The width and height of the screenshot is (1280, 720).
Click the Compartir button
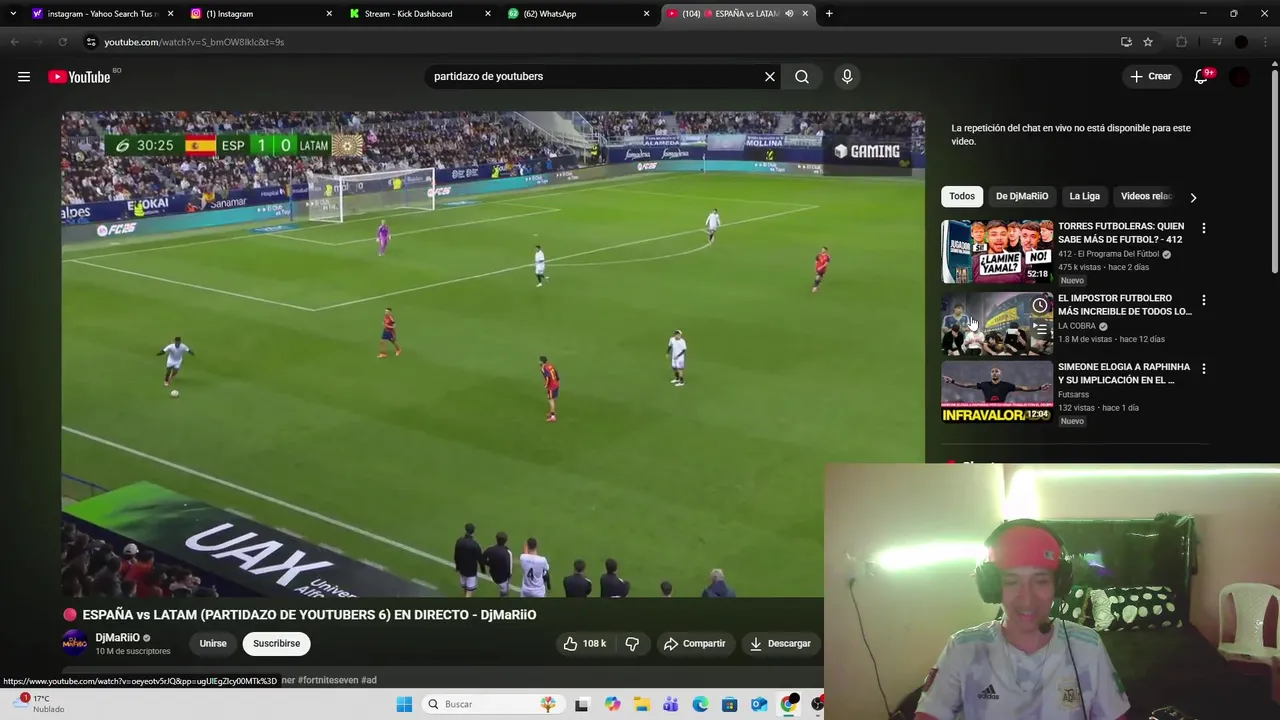point(695,644)
